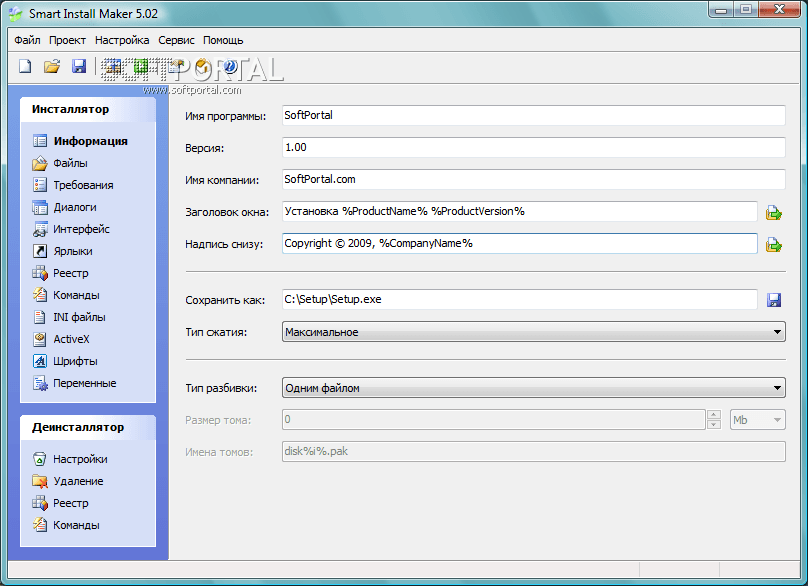Open Команды under the Инсталлятор panel
Viewport: 808px width, 586px height.
66,295
